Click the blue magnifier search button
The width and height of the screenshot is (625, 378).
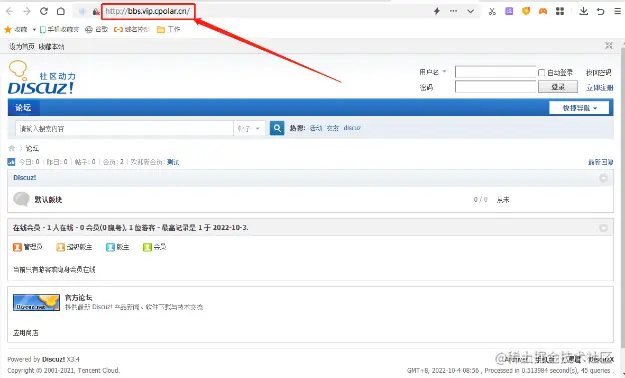[277, 128]
